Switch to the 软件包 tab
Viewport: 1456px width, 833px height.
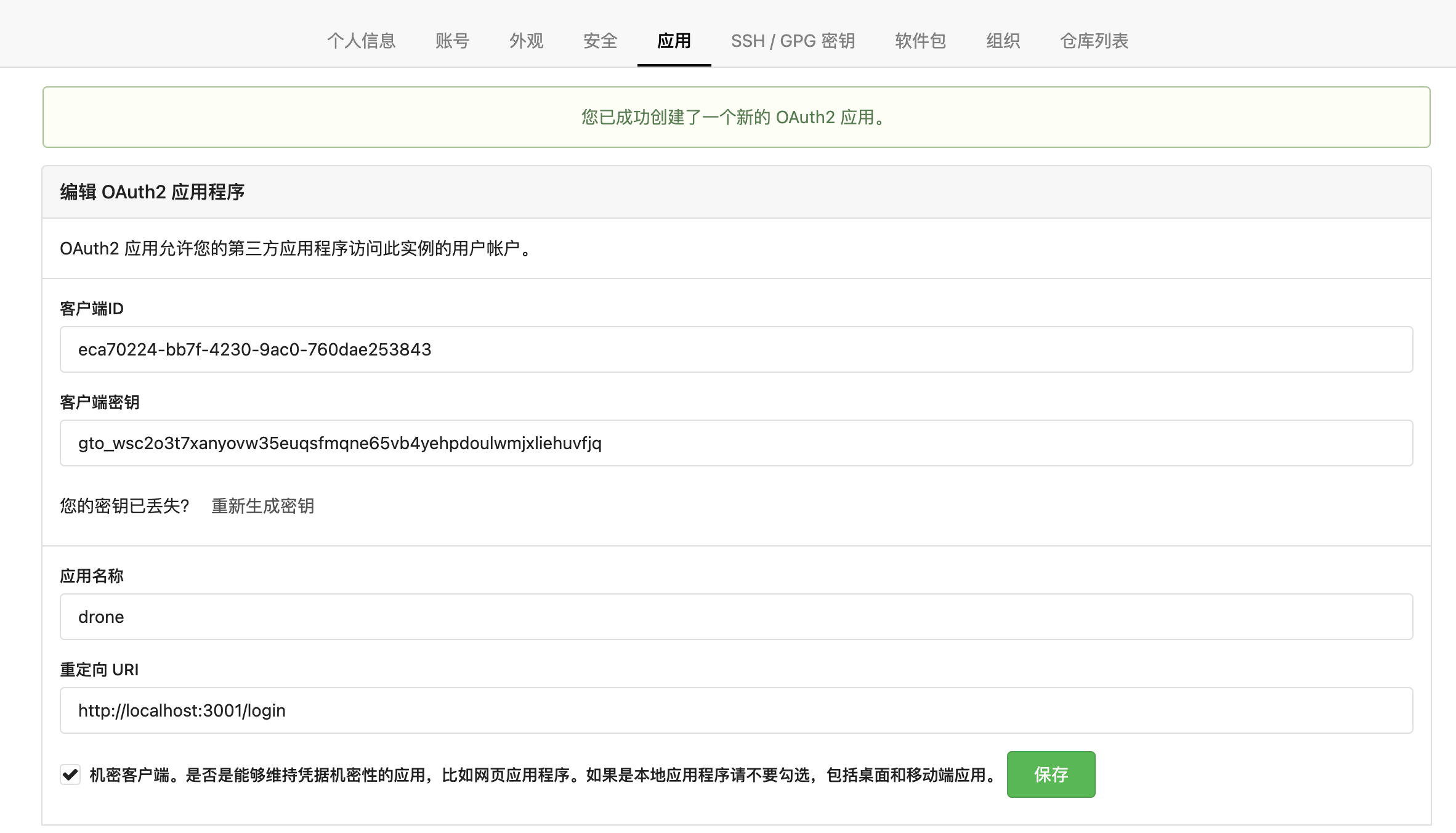click(920, 41)
